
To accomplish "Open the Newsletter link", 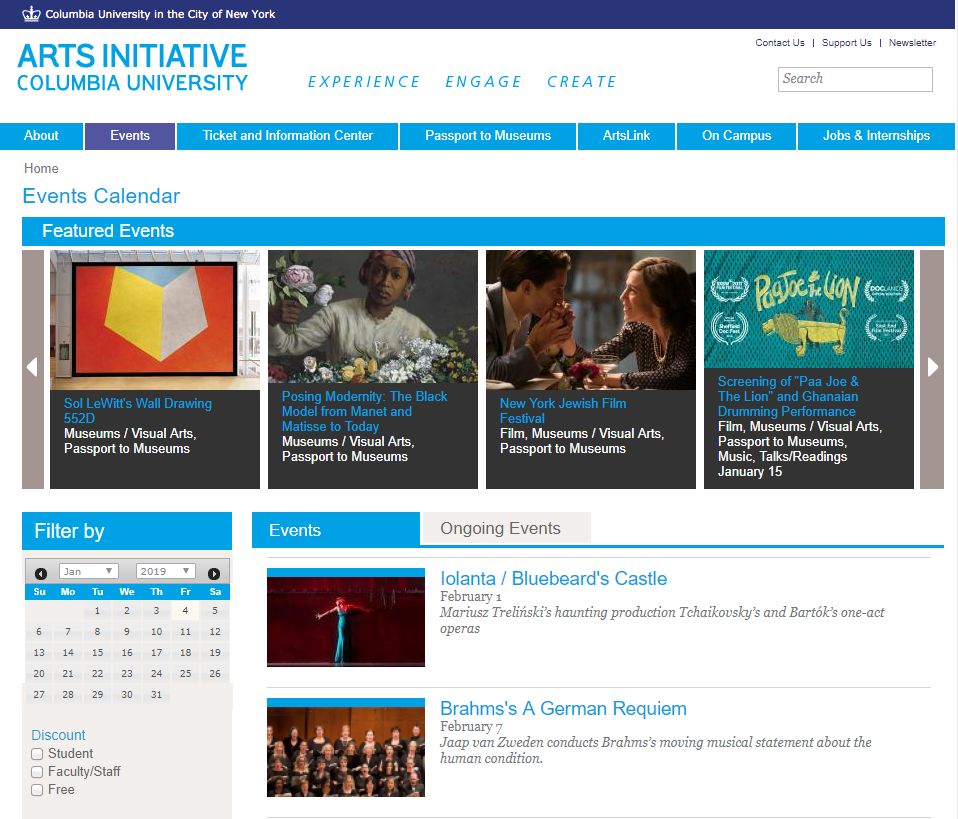I will (912, 43).
